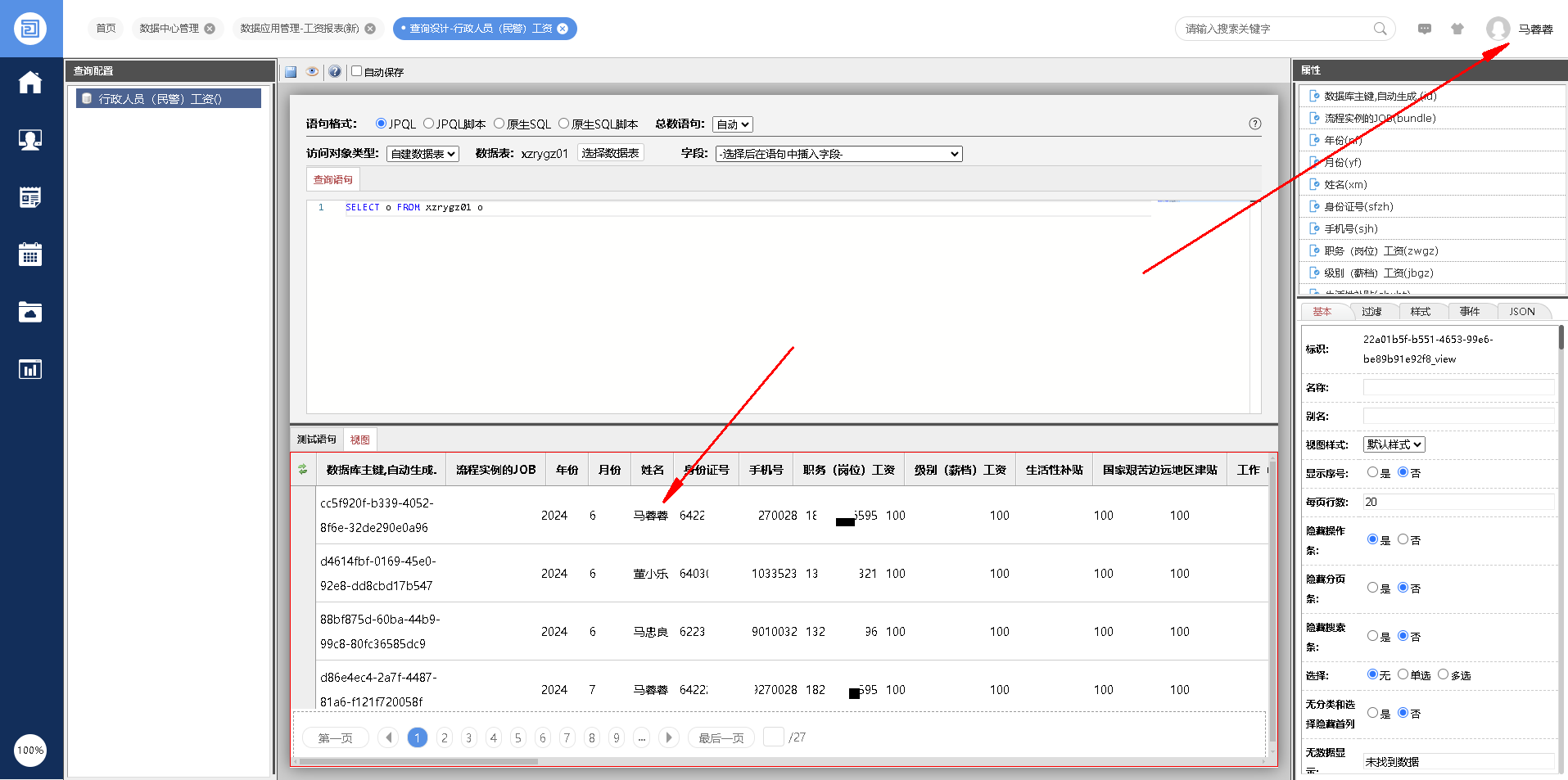1568x780 pixels.
Task: Expand the 字段 insert-field dropdown
Action: (838, 154)
